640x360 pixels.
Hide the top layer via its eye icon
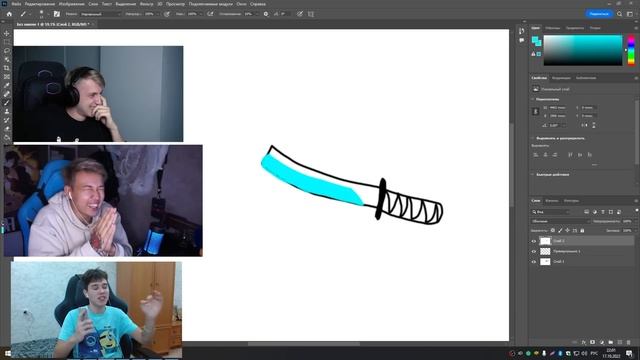[534, 241]
